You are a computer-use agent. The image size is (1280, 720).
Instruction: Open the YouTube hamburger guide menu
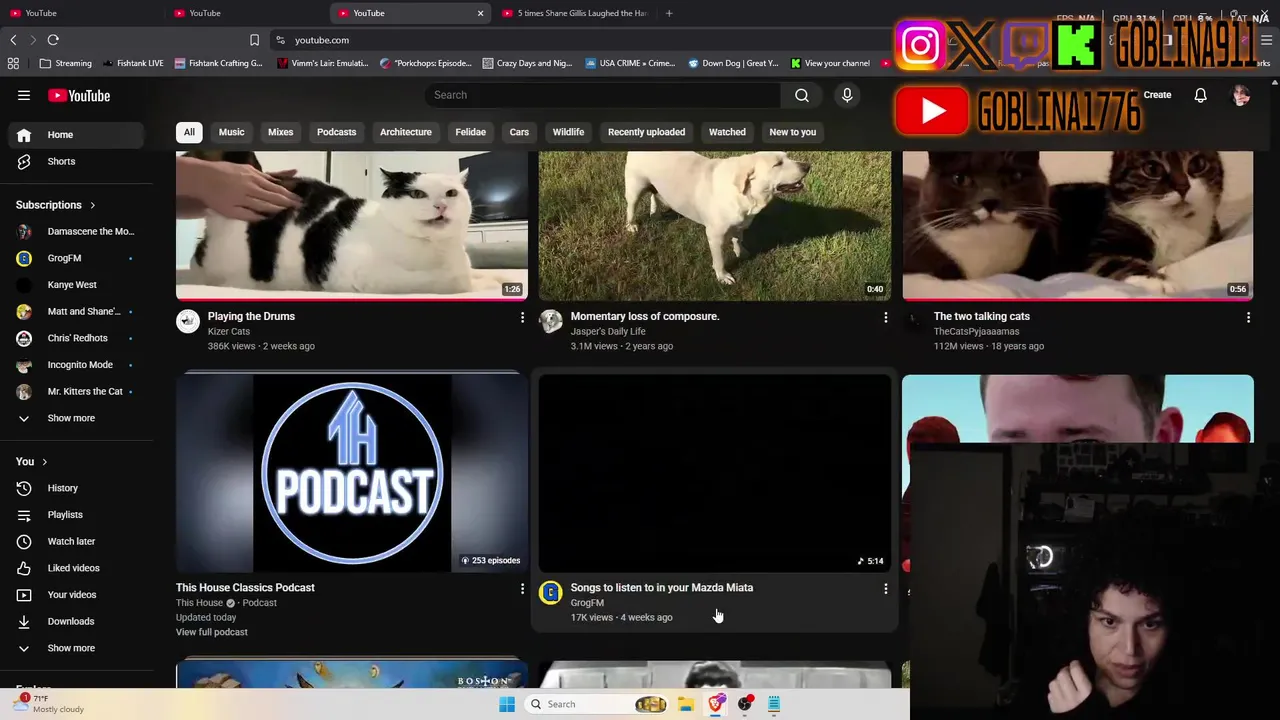24,95
